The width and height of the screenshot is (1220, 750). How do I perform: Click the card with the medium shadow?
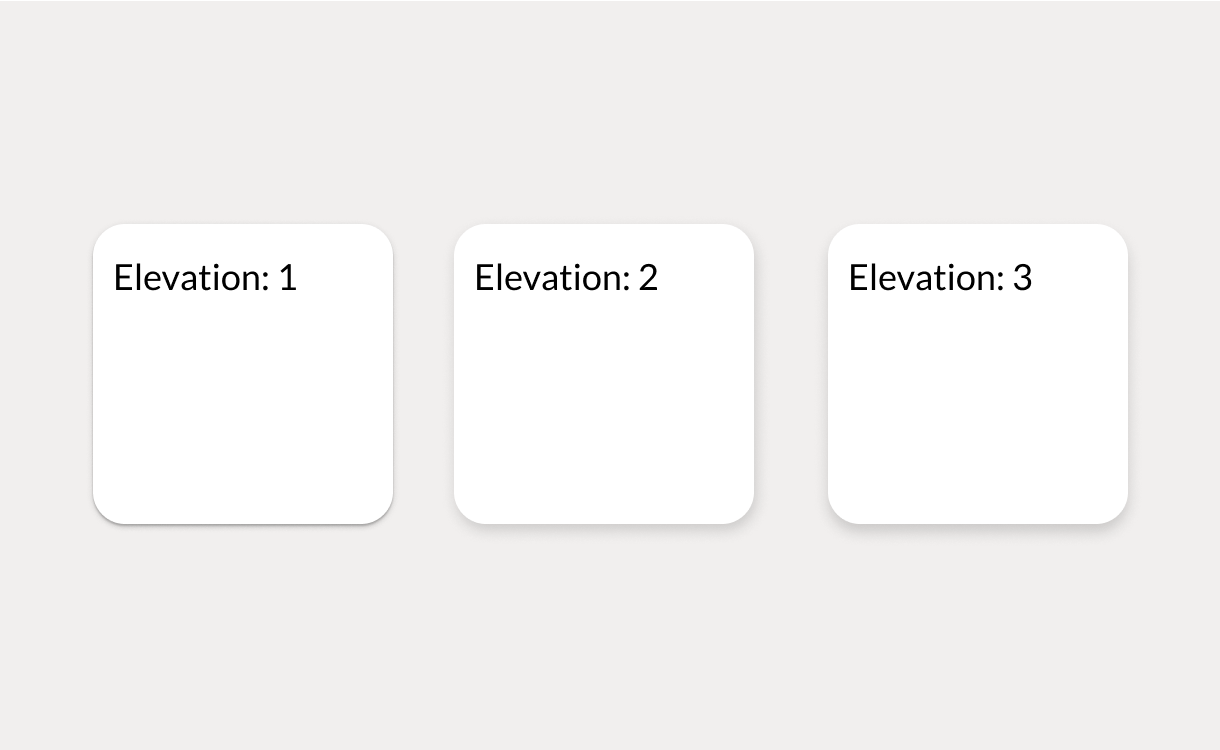coord(604,374)
